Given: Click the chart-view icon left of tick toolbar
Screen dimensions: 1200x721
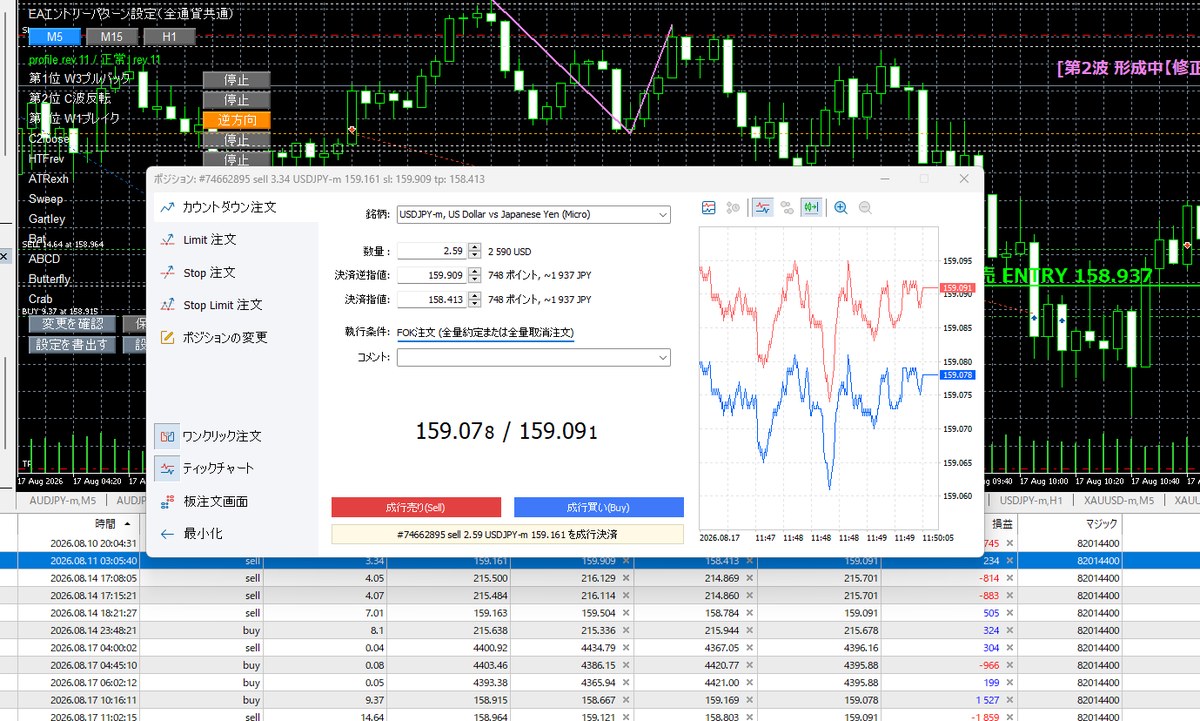Looking at the screenshot, I should (x=709, y=208).
